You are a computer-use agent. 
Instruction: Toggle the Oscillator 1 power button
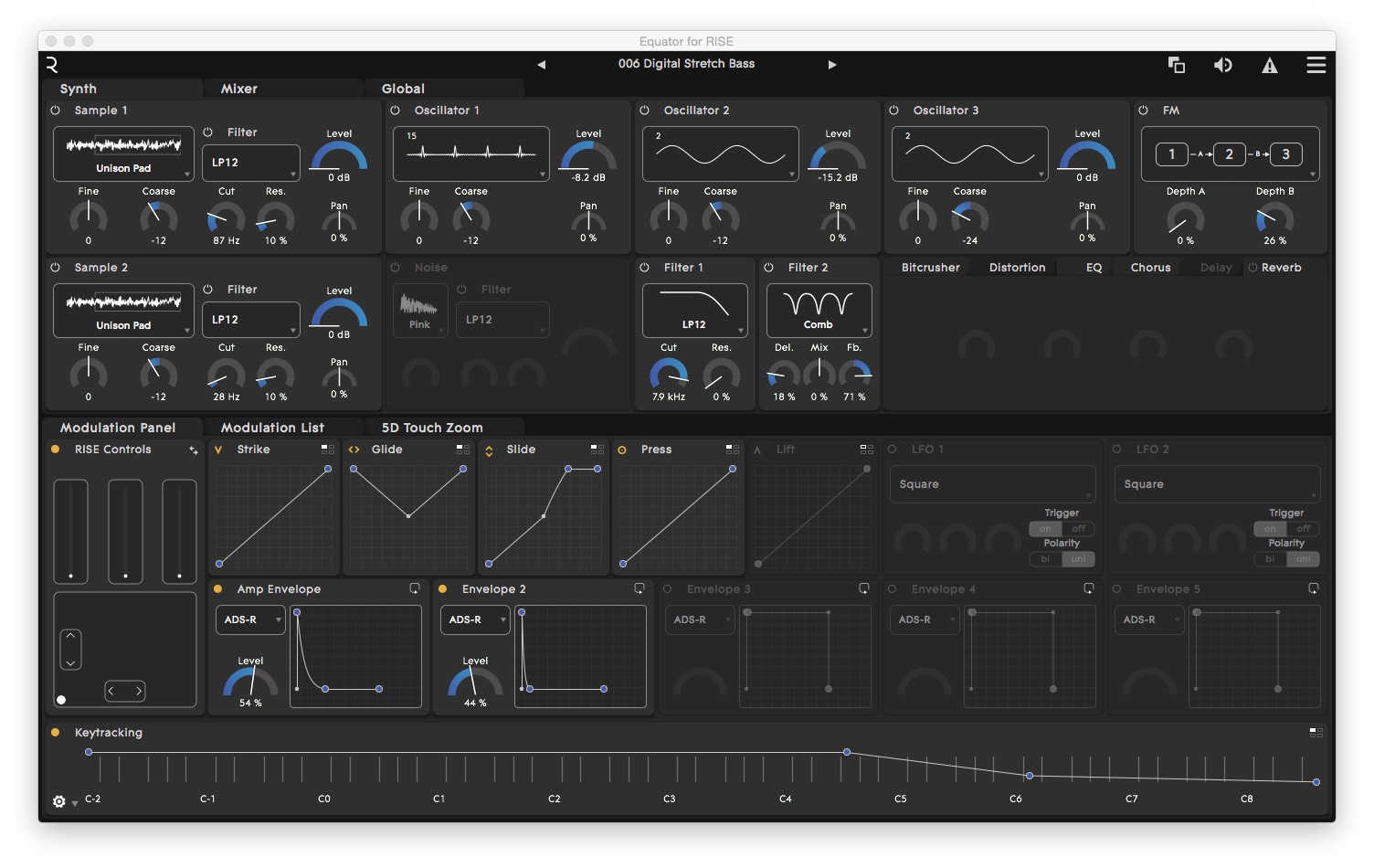(395, 110)
